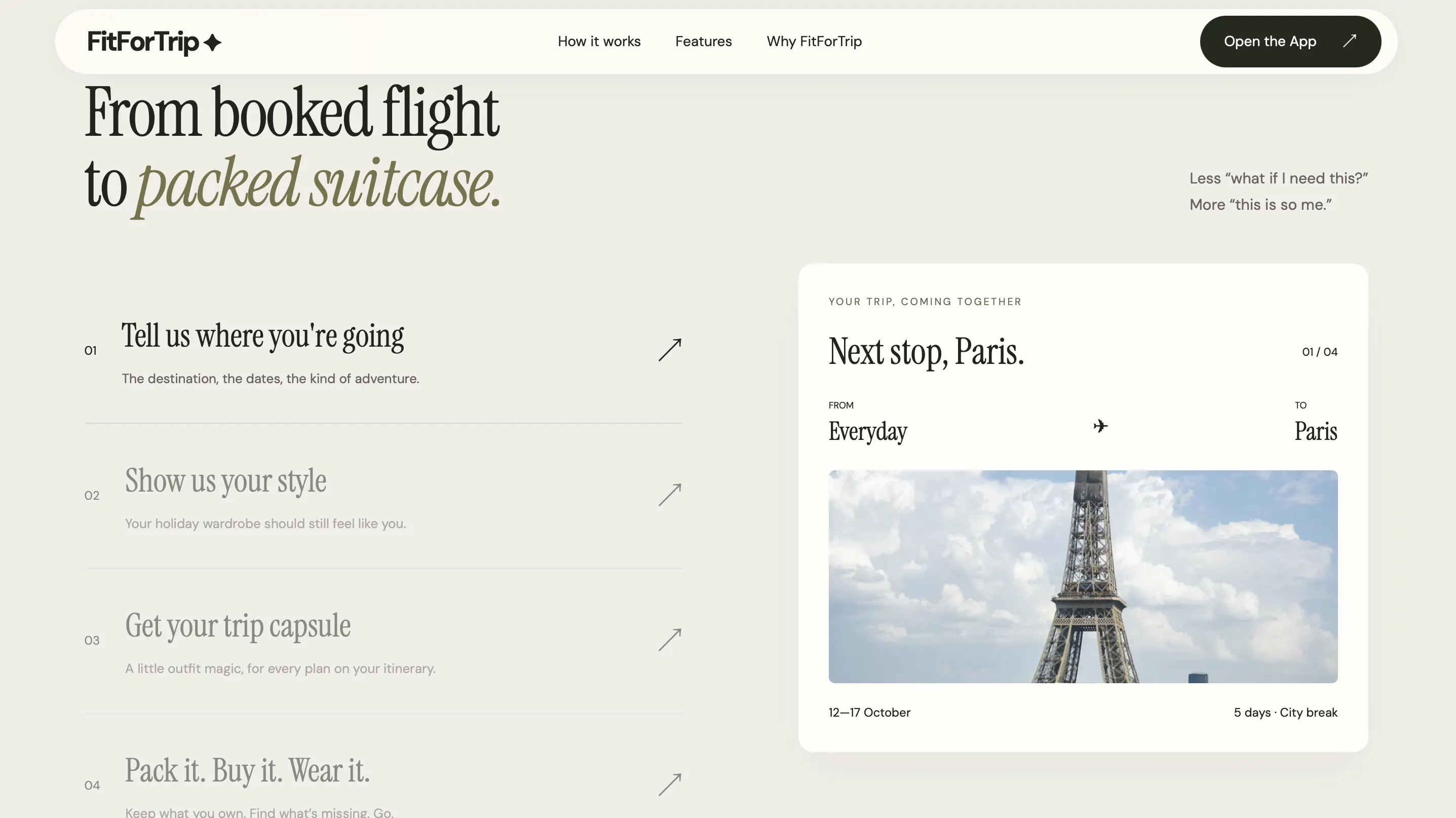The width and height of the screenshot is (1456, 818).
Task: Click the arrow next to Show us your style
Action: (670, 495)
